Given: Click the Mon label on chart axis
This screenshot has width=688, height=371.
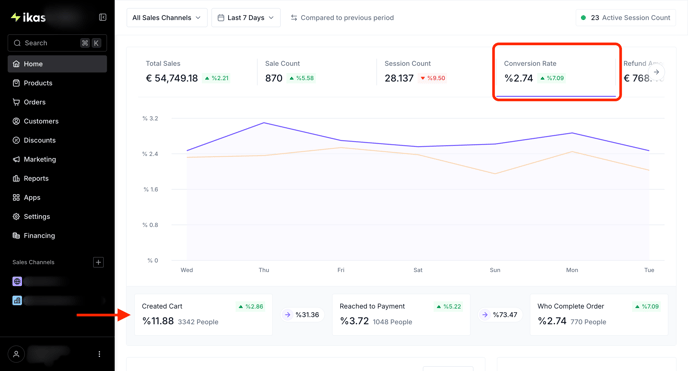Looking at the screenshot, I should coord(572,270).
